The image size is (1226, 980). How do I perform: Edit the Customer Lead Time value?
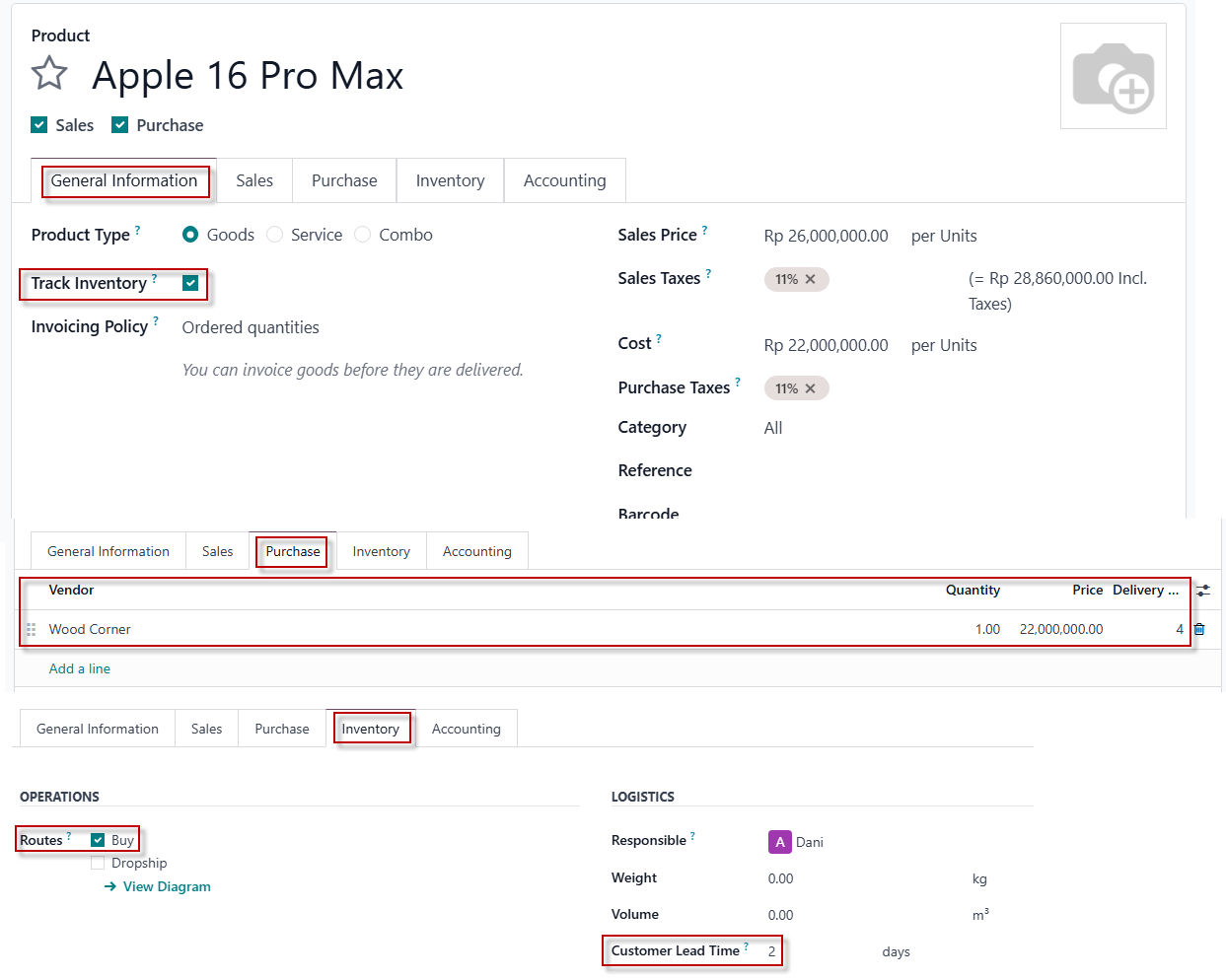772,951
